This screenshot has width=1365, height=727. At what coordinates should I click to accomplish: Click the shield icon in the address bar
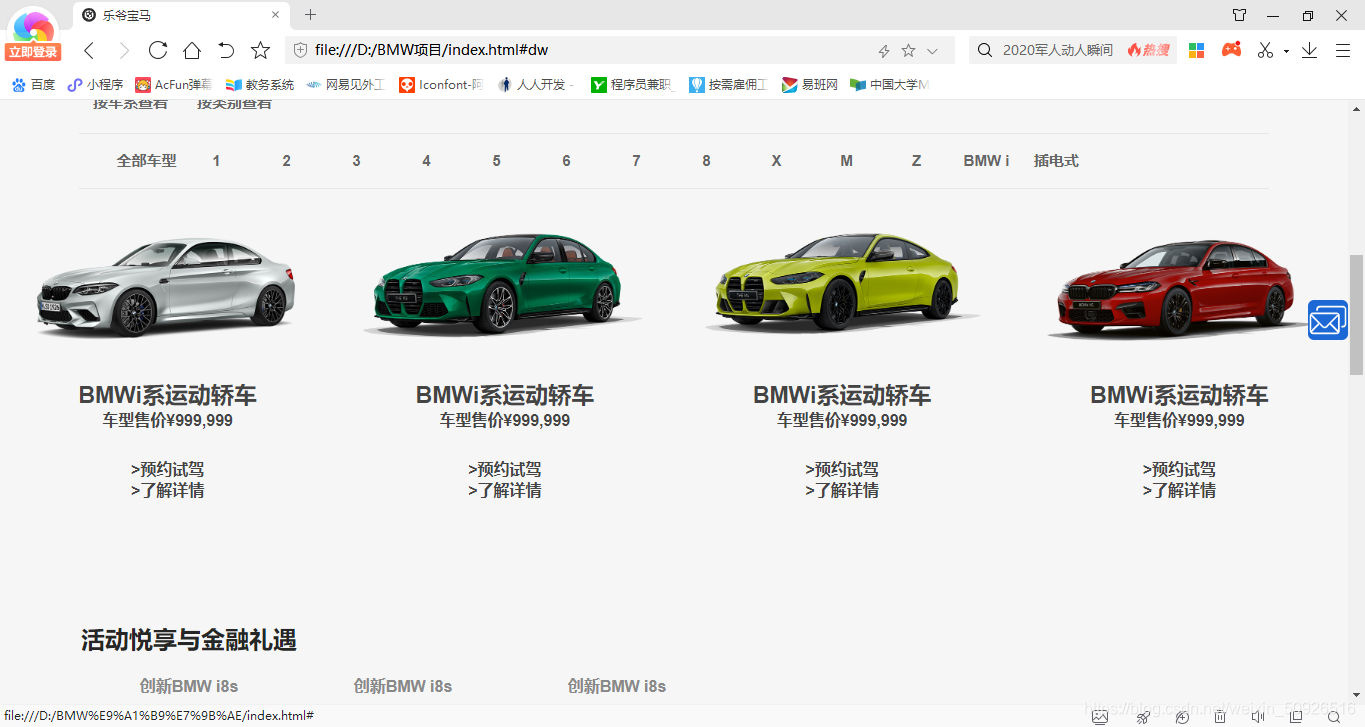point(300,50)
